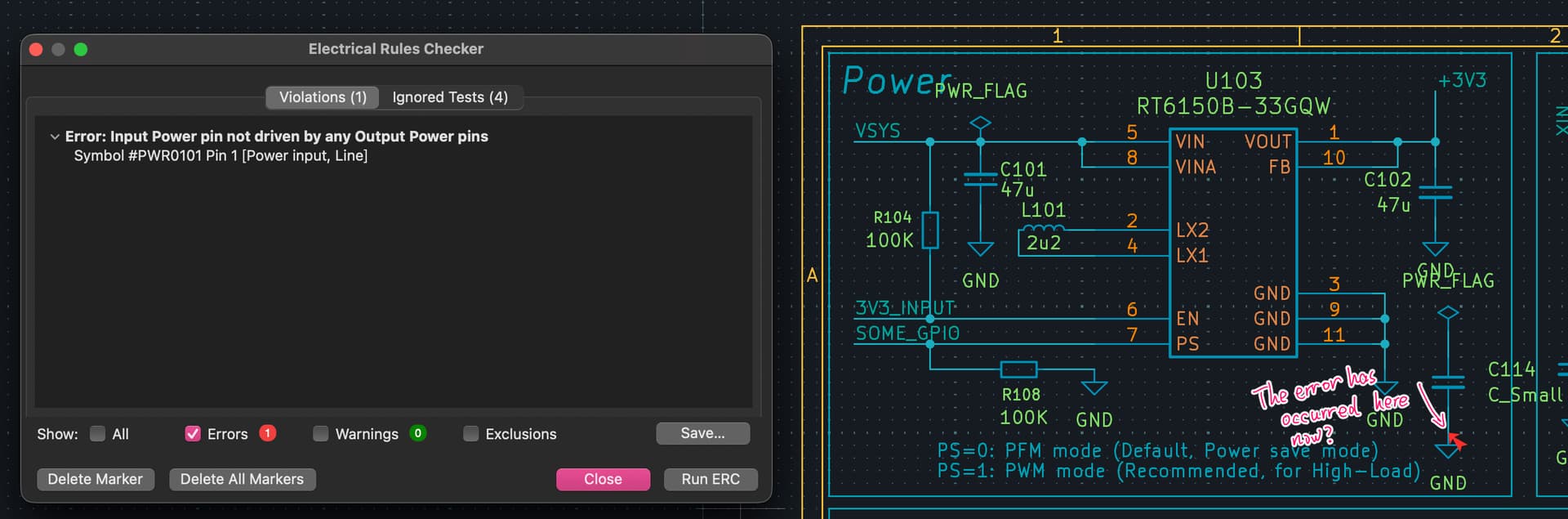This screenshot has height=519, width=1568.
Task: Select the U103 RT6150B IC body
Action: 1233,242
